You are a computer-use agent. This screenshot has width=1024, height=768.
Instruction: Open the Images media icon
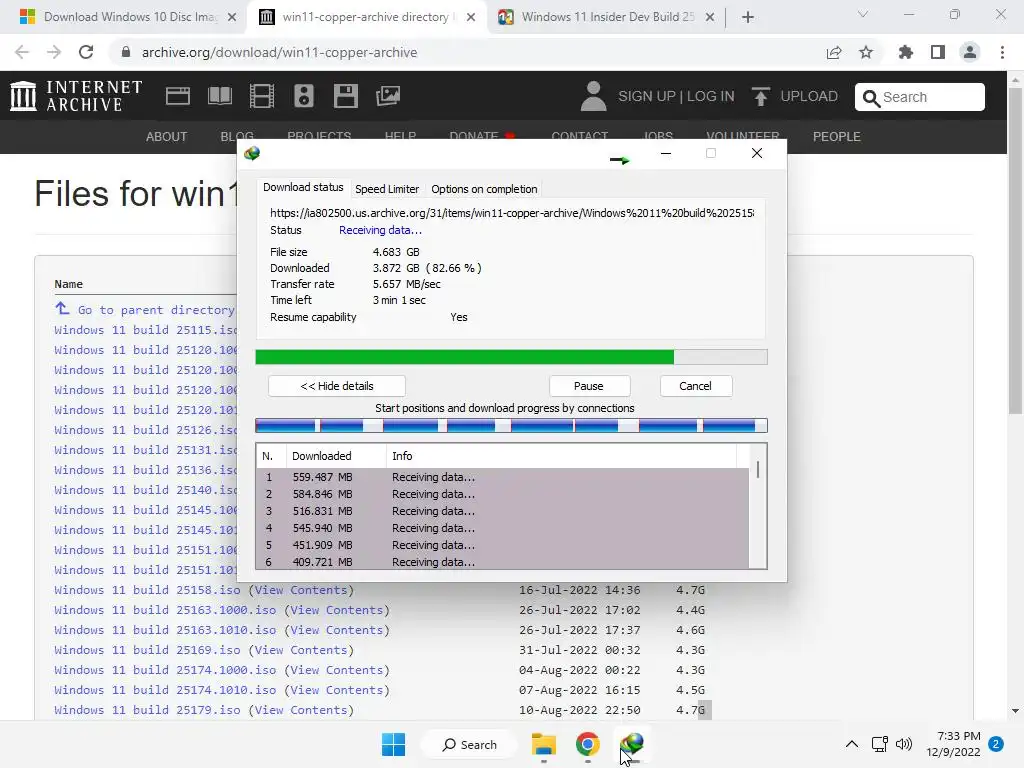[x=388, y=96]
